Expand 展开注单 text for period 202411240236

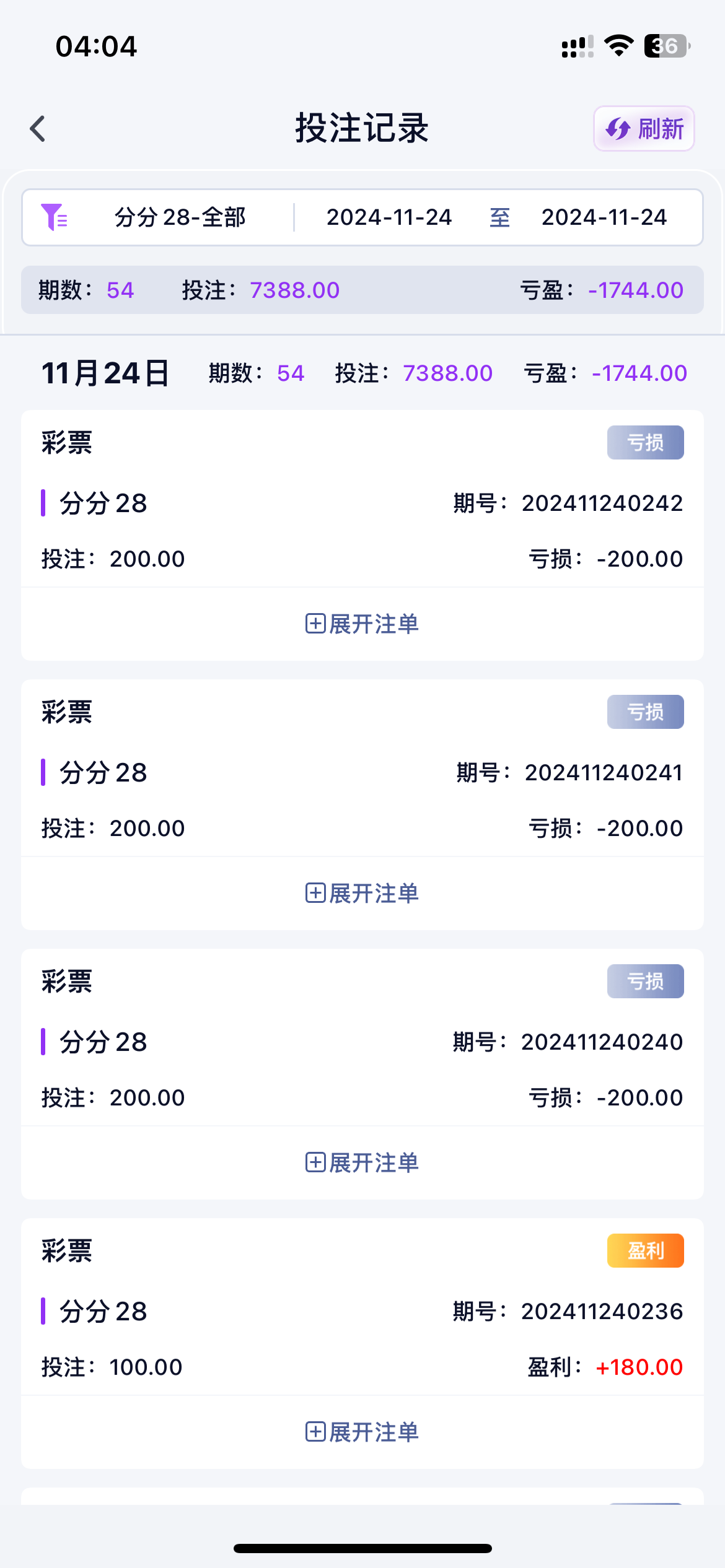pos(374,1432)
